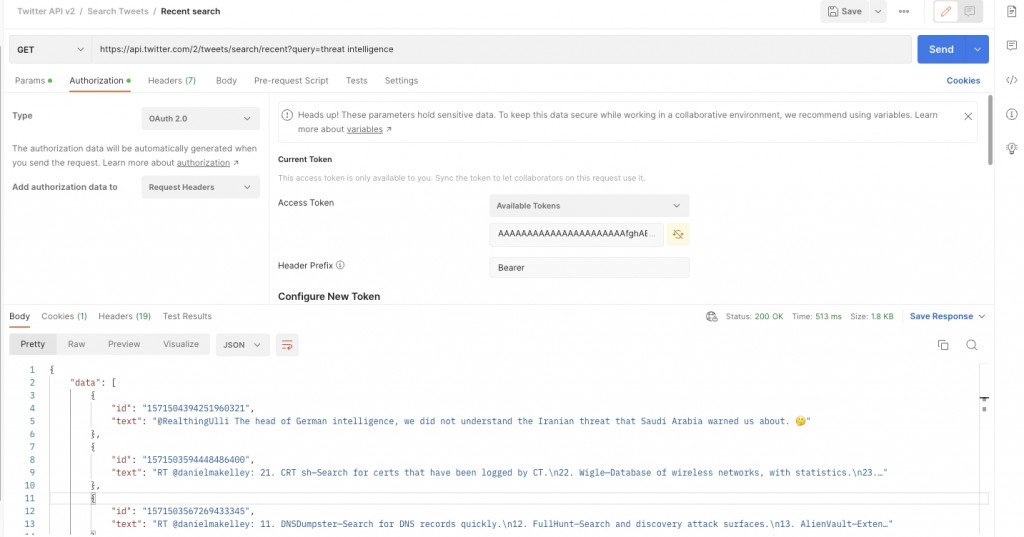Open the Send options dropdown arrow
The width and height of the screenshot is (1024, 537).
point(978,50)
